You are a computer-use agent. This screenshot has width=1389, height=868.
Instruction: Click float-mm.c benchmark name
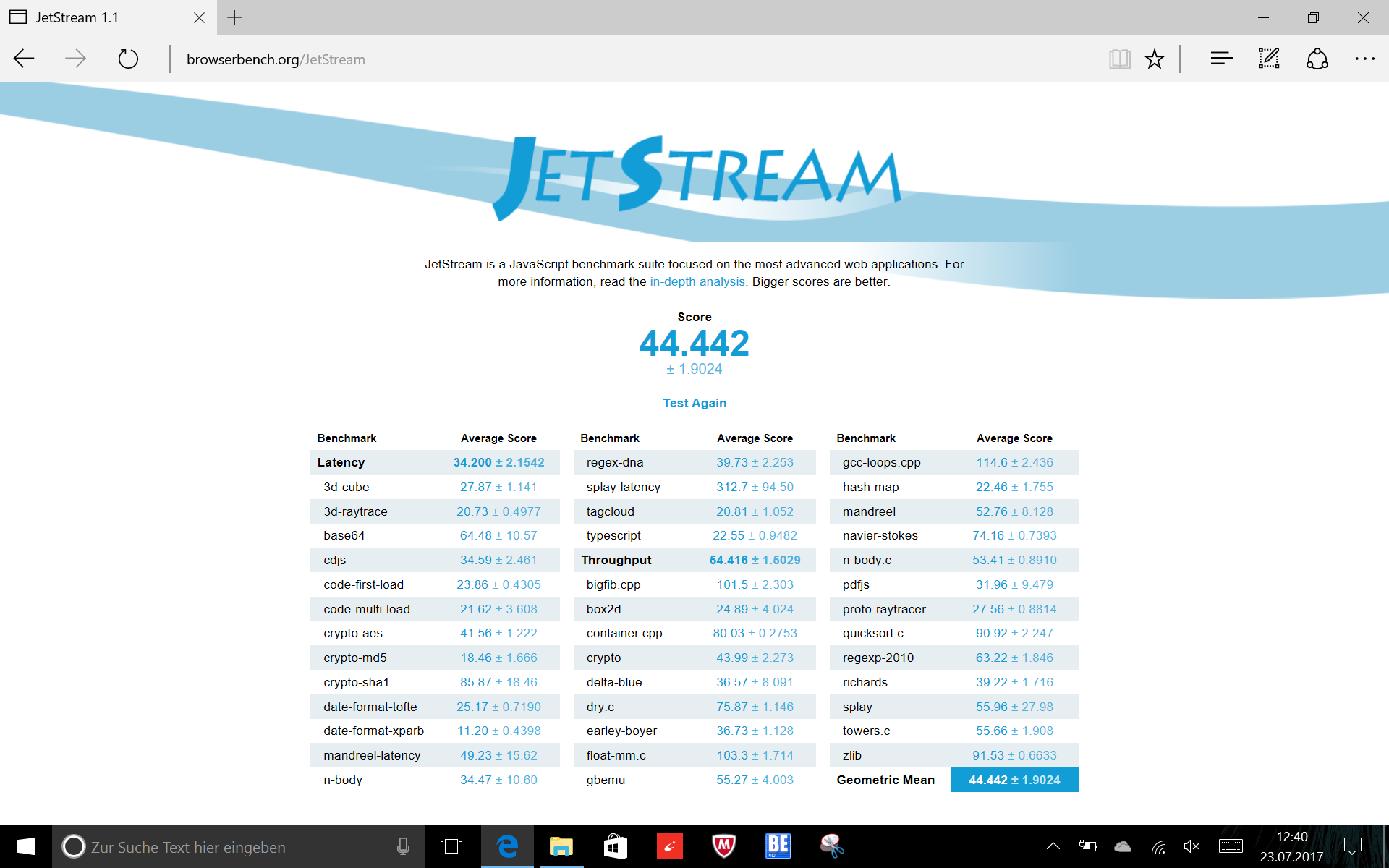click(616, 755)
